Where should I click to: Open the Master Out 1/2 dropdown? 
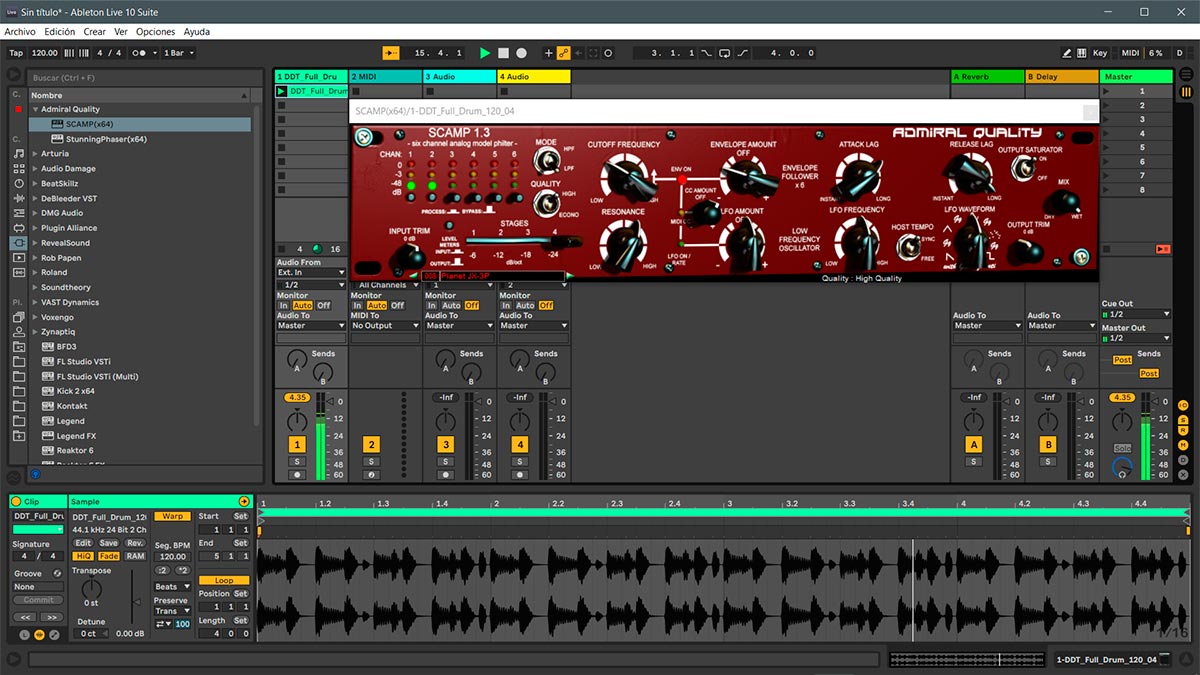[1135, 338]
